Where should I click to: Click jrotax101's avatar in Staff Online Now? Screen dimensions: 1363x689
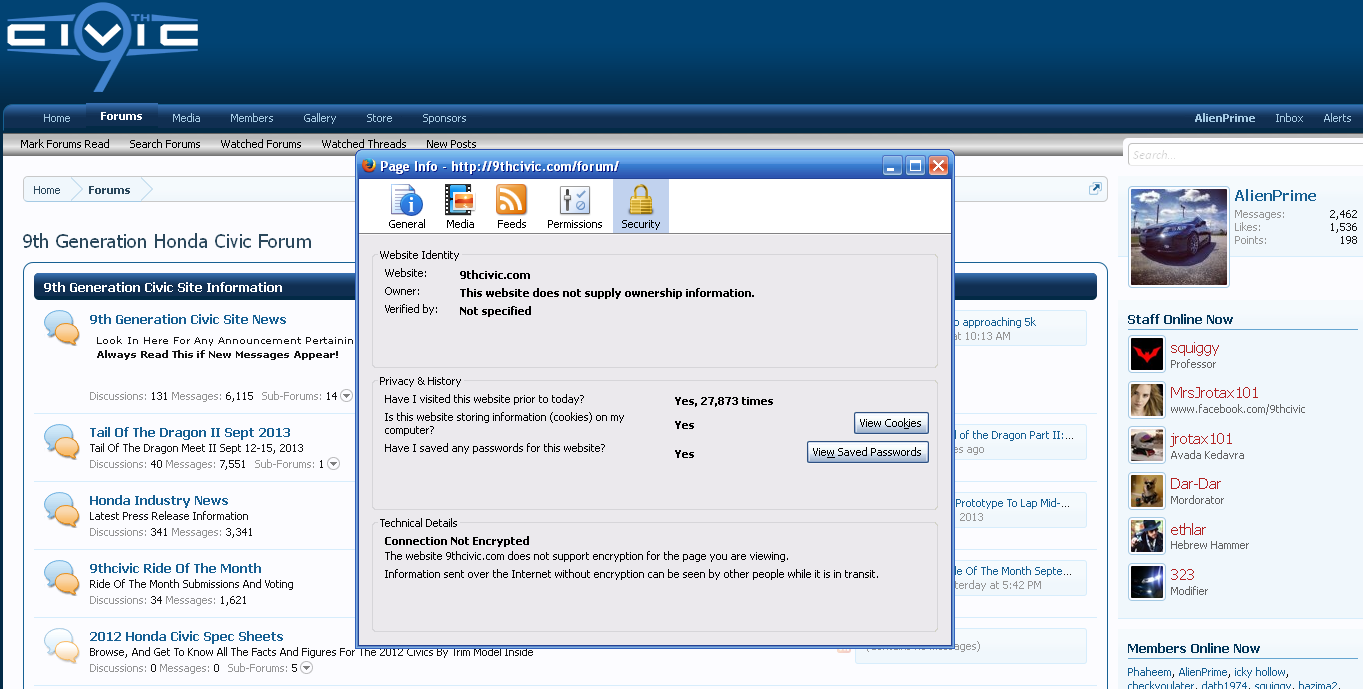1146,445
